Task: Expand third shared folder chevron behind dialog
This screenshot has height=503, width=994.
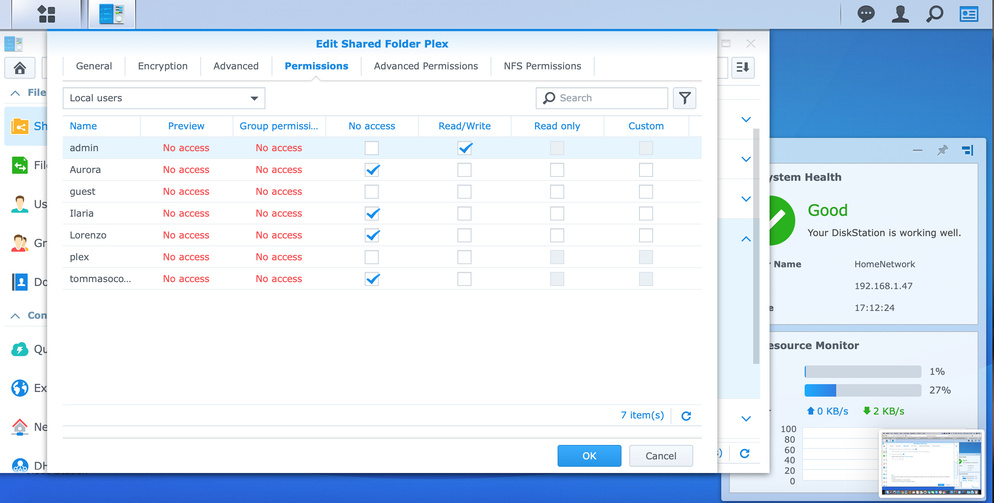Action: (x=746, y=199)
